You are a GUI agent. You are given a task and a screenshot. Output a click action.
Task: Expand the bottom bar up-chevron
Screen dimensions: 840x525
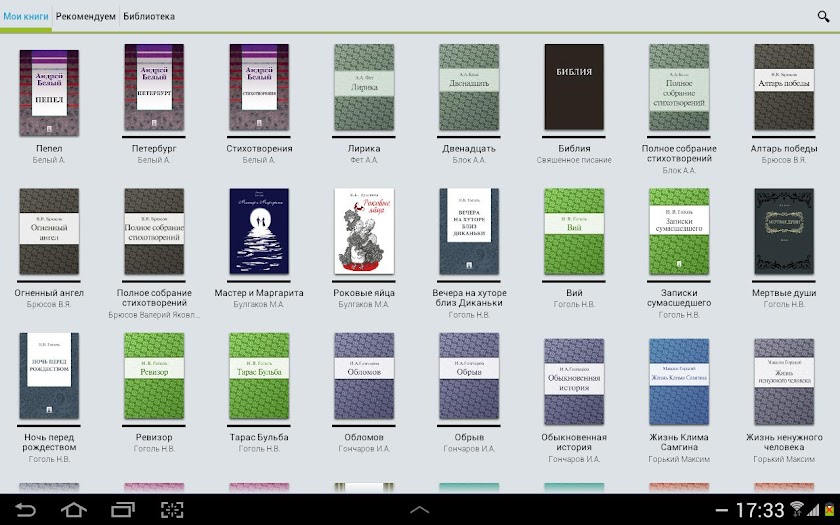click(x=419, y=510)
